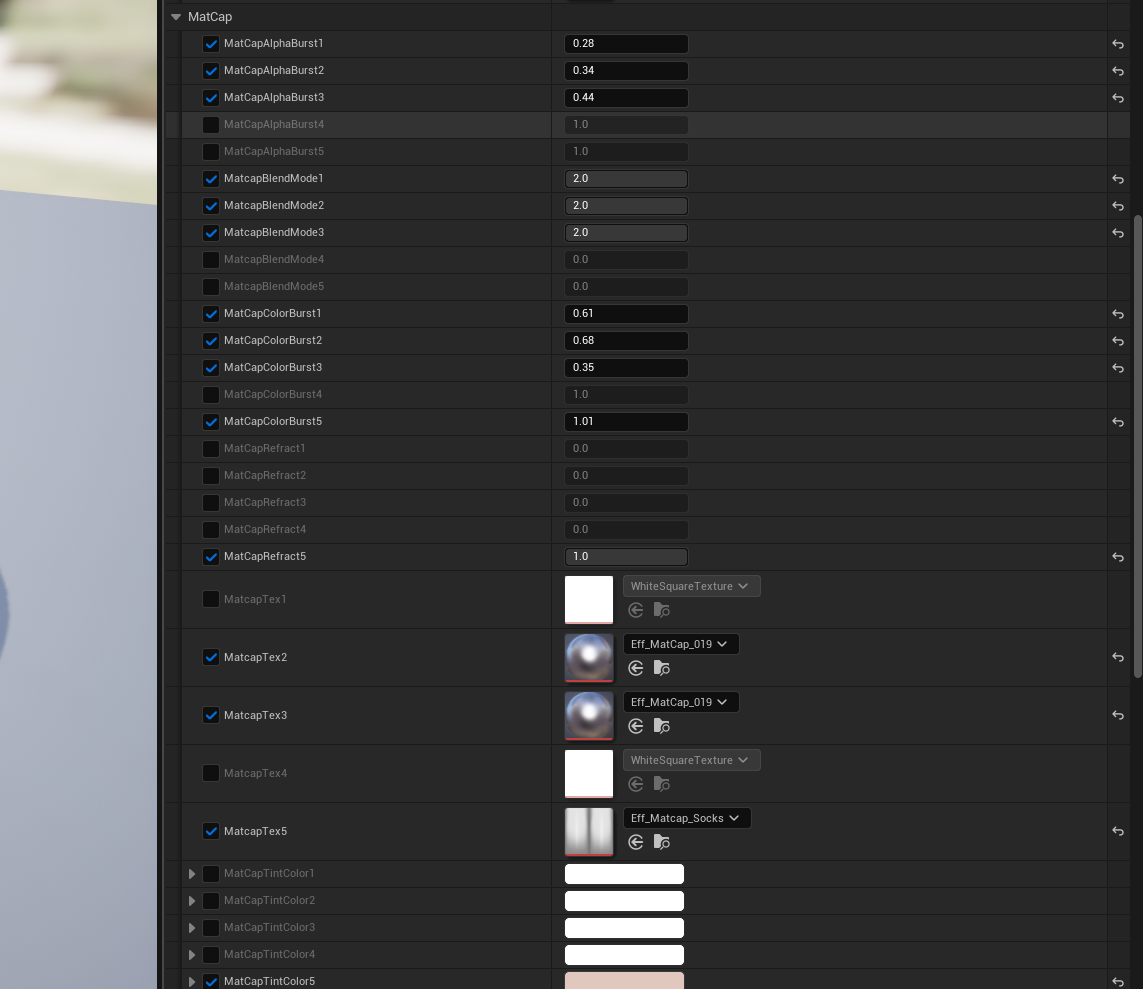Check the MatCapRefract1 parameter box
Screen dimensions: 1143x989
211,449
